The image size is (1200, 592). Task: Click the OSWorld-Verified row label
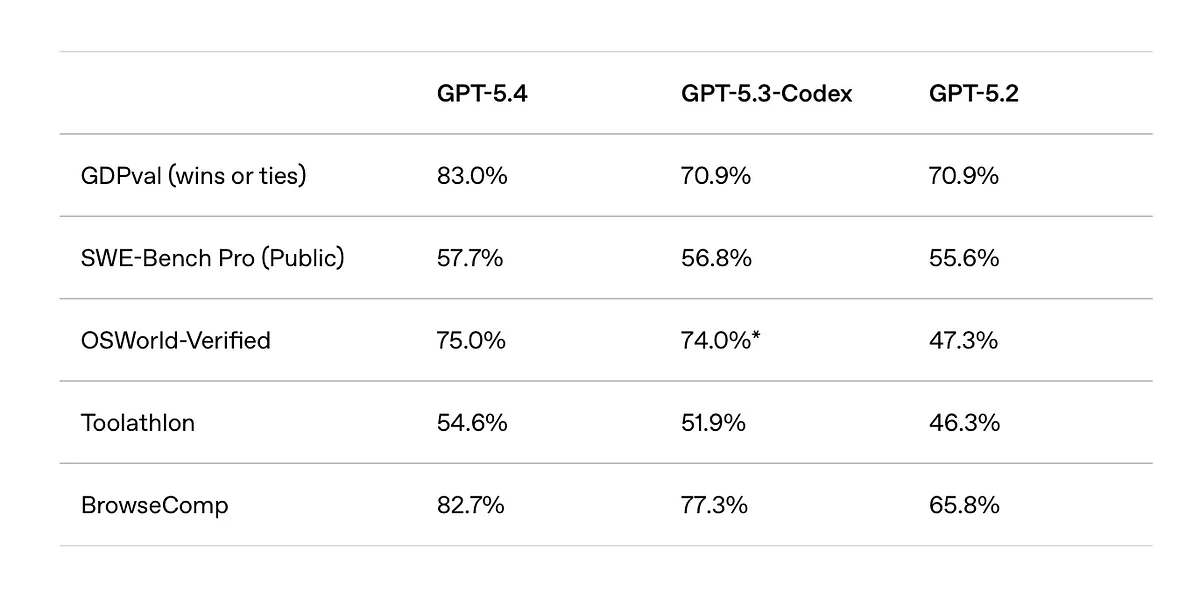(x=176, y=341)
